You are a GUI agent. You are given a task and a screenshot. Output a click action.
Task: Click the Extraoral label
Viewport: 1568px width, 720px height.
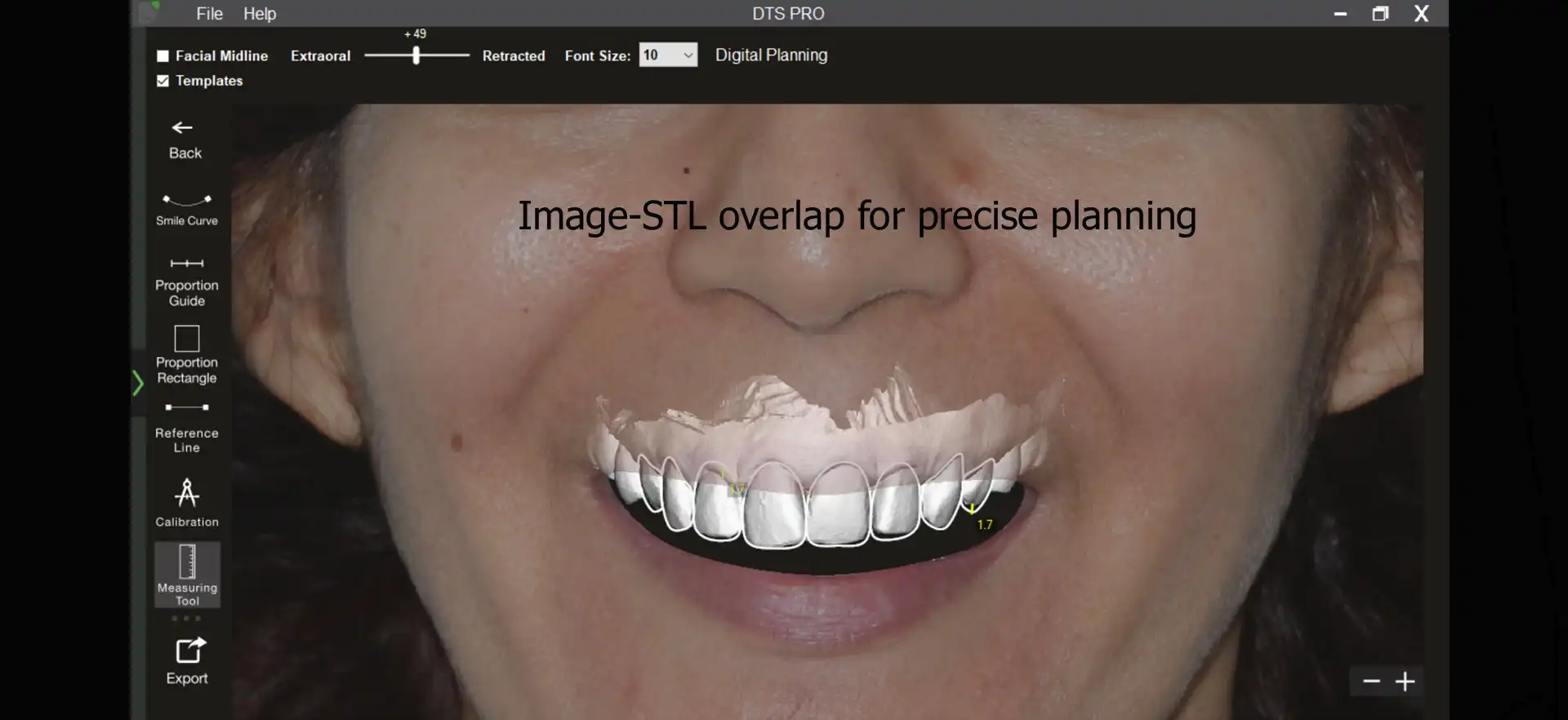pos(320,56)
